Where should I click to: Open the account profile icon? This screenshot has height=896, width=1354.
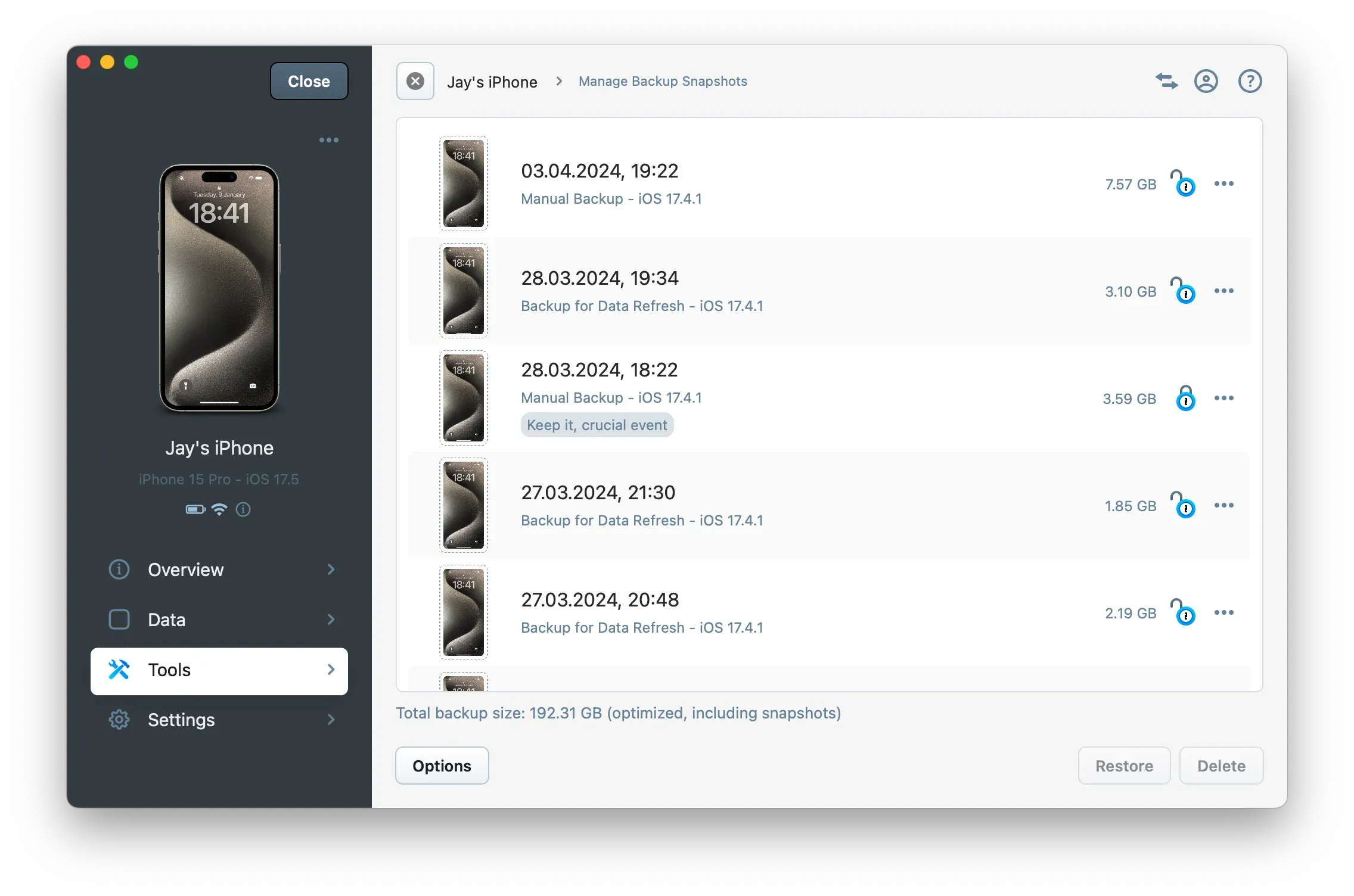click(1206, 81)
